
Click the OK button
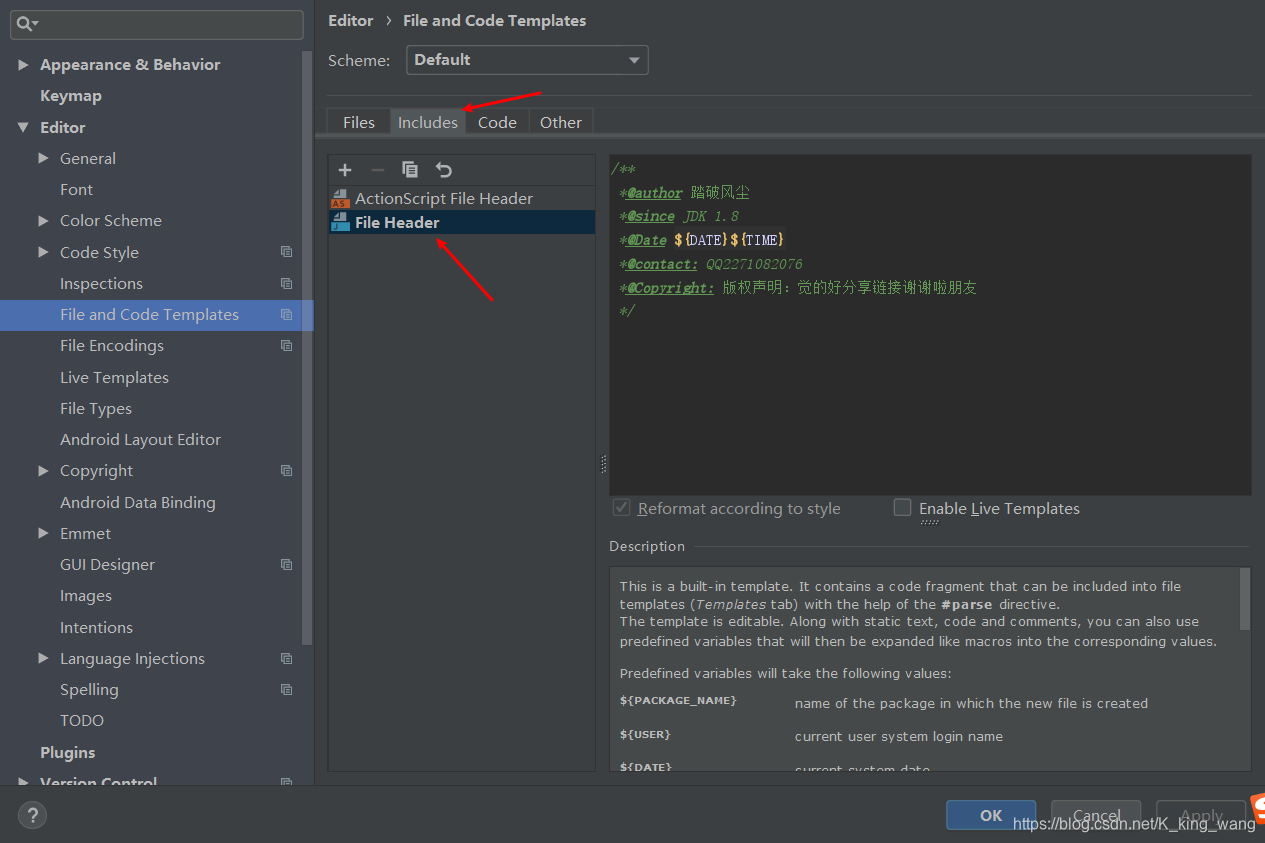[991, 815]
